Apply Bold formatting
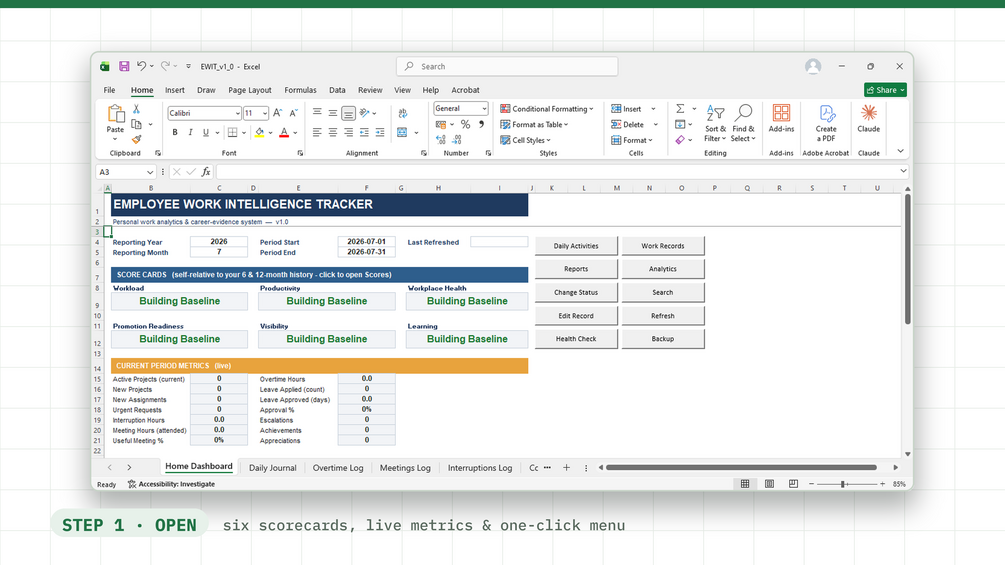 pyautogui.click(x=174, y=133)
